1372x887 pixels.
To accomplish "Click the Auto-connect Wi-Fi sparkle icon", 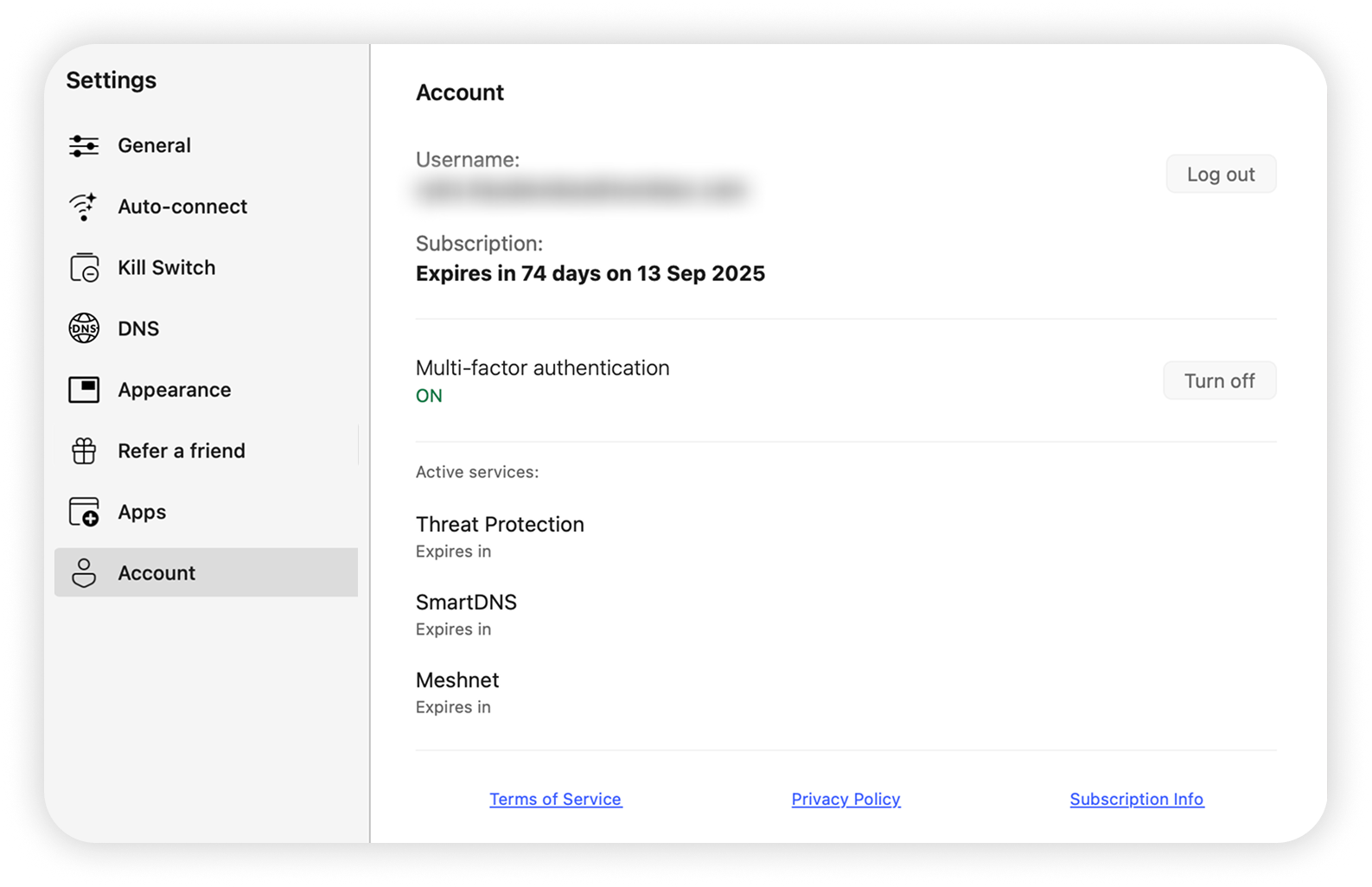I will coord(84,207).
